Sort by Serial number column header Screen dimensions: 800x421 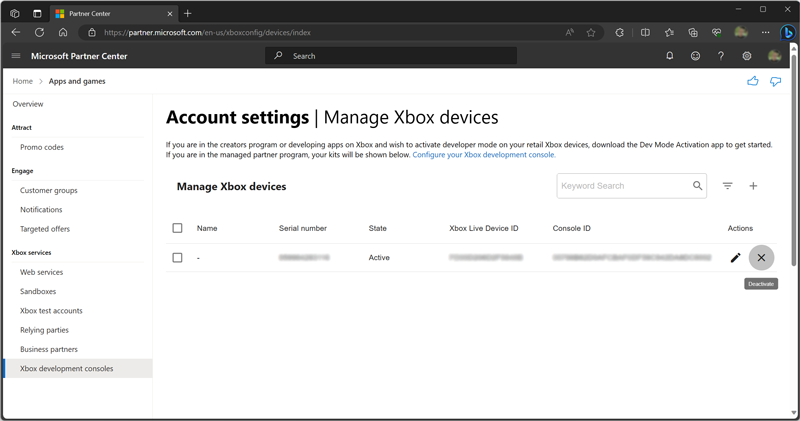(303, 228)
